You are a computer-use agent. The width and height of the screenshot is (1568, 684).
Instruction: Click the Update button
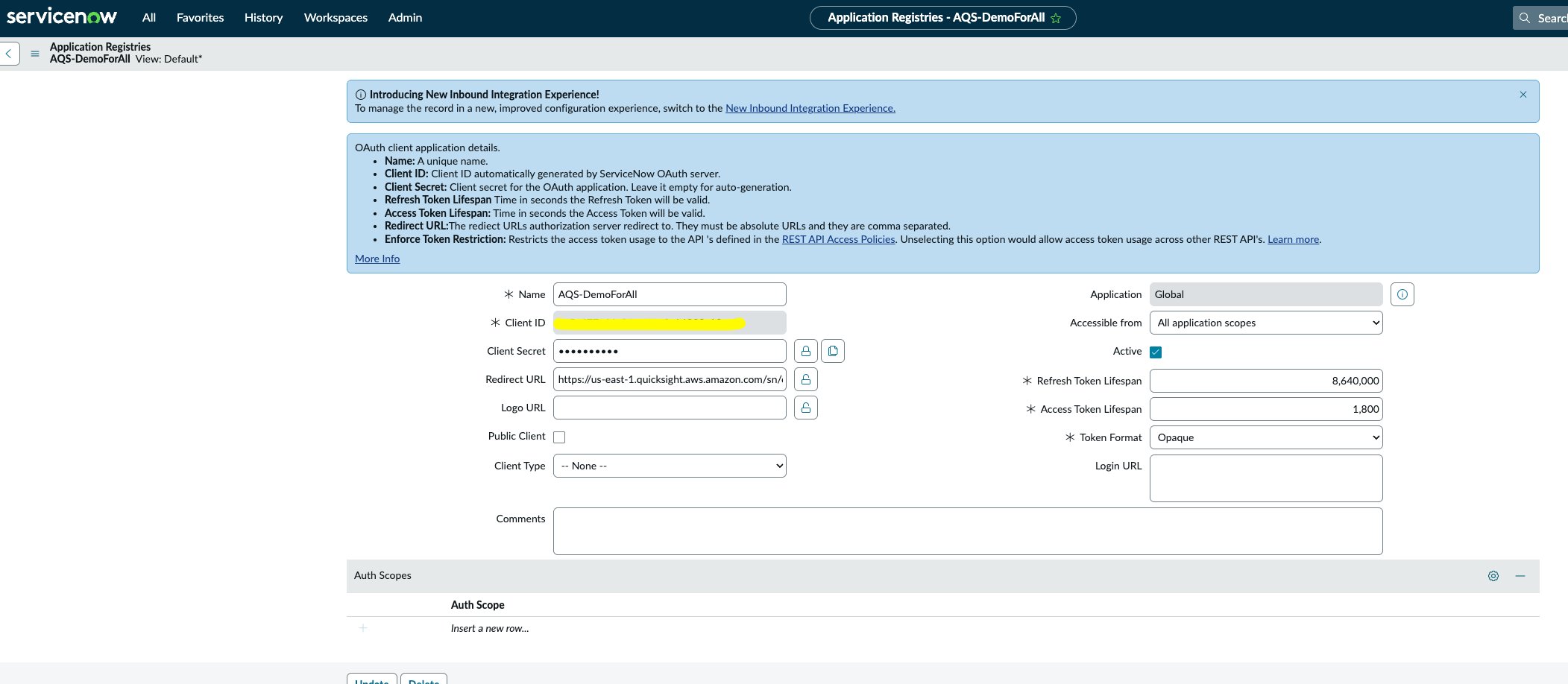tap(372, 680)
